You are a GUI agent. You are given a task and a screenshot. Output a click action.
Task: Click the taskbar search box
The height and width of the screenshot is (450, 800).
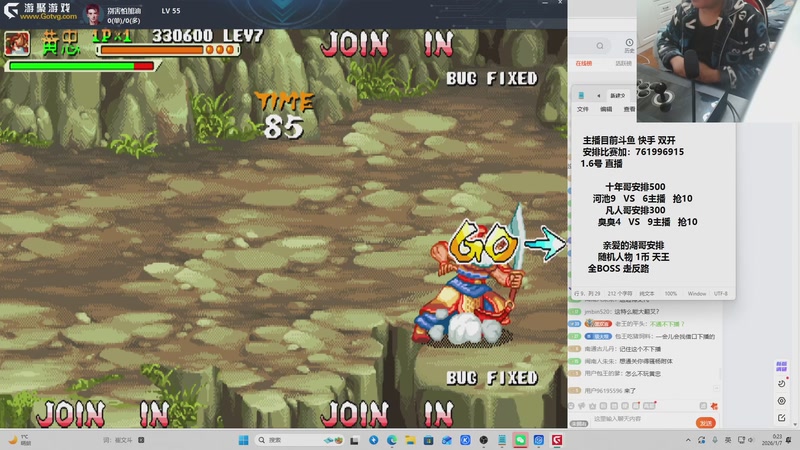tap(300, 440)
